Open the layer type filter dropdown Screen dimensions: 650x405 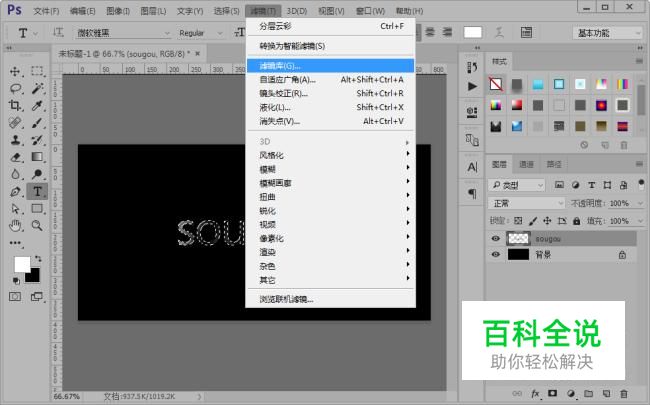[x=517, y=185]
